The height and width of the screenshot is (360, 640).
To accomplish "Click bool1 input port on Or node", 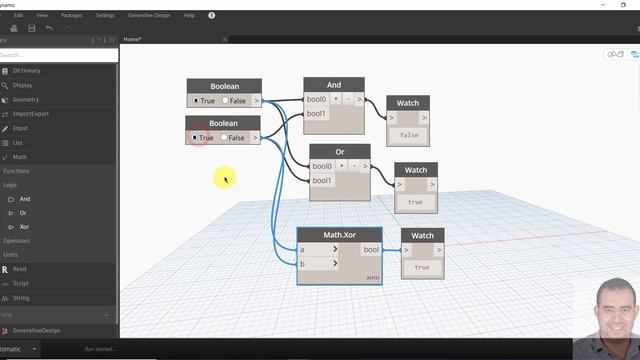I will pos(322,180).
